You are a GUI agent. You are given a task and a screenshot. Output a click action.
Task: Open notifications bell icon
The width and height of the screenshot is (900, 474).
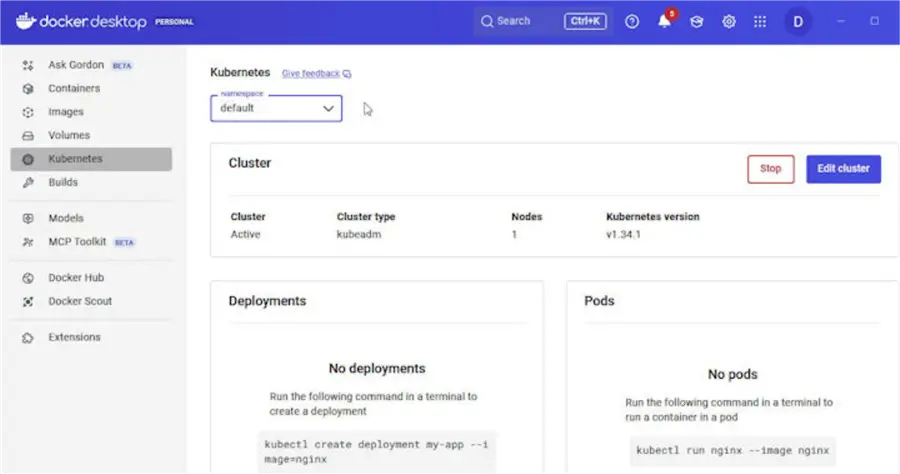click(x=664, y=22)
